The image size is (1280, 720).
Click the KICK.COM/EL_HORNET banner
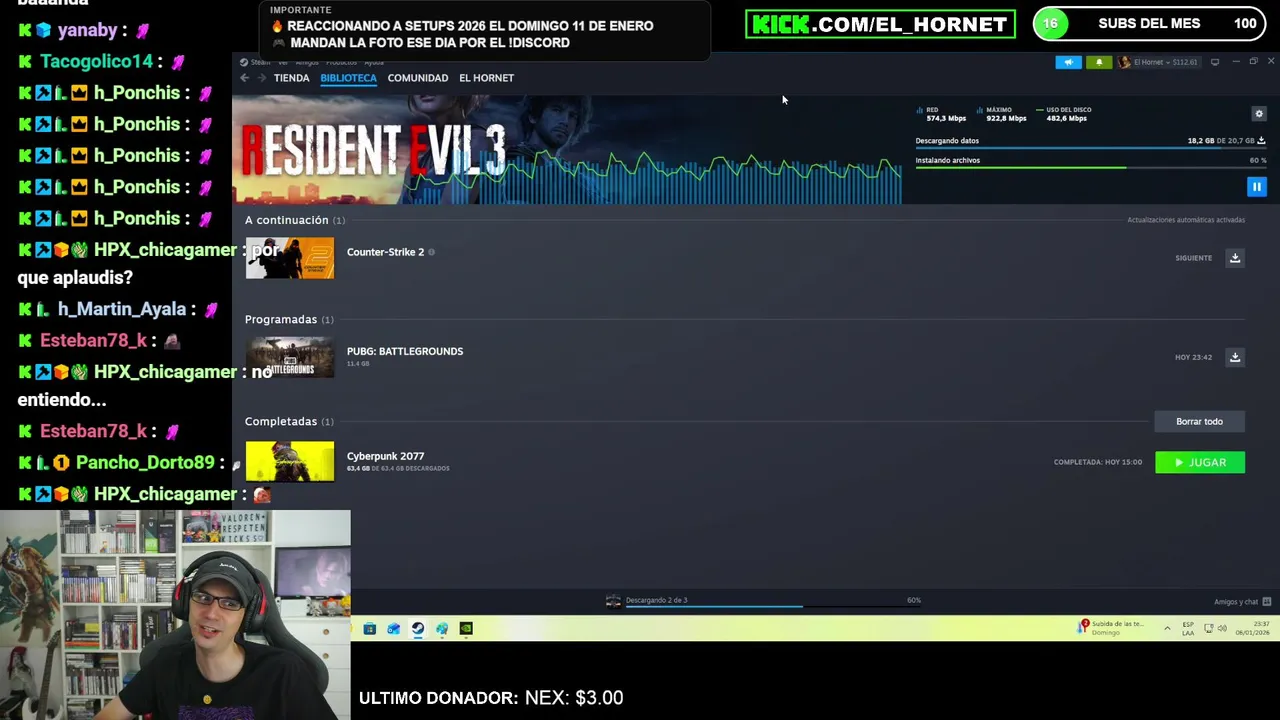[x=880, y=24]
